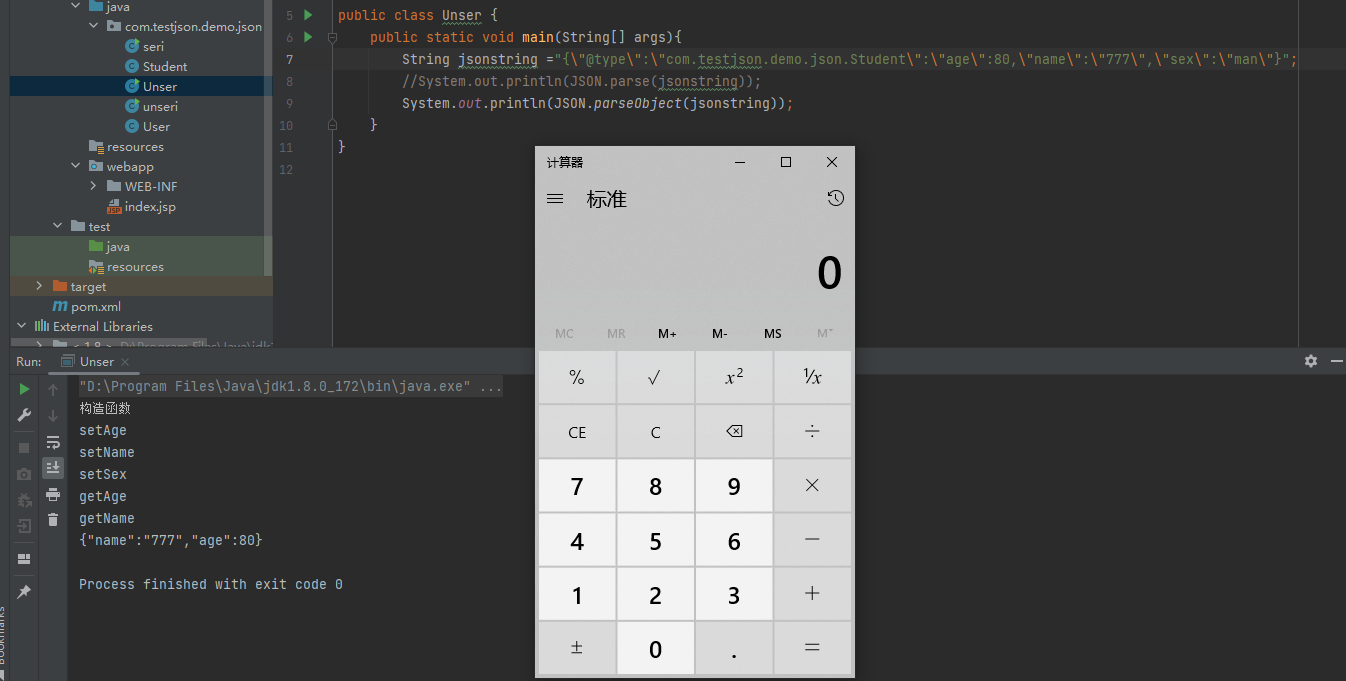The width and height of the screenshot is (1346, 681).
Task: Open run configuration wrench icon
Action: [x=25, y=415]
